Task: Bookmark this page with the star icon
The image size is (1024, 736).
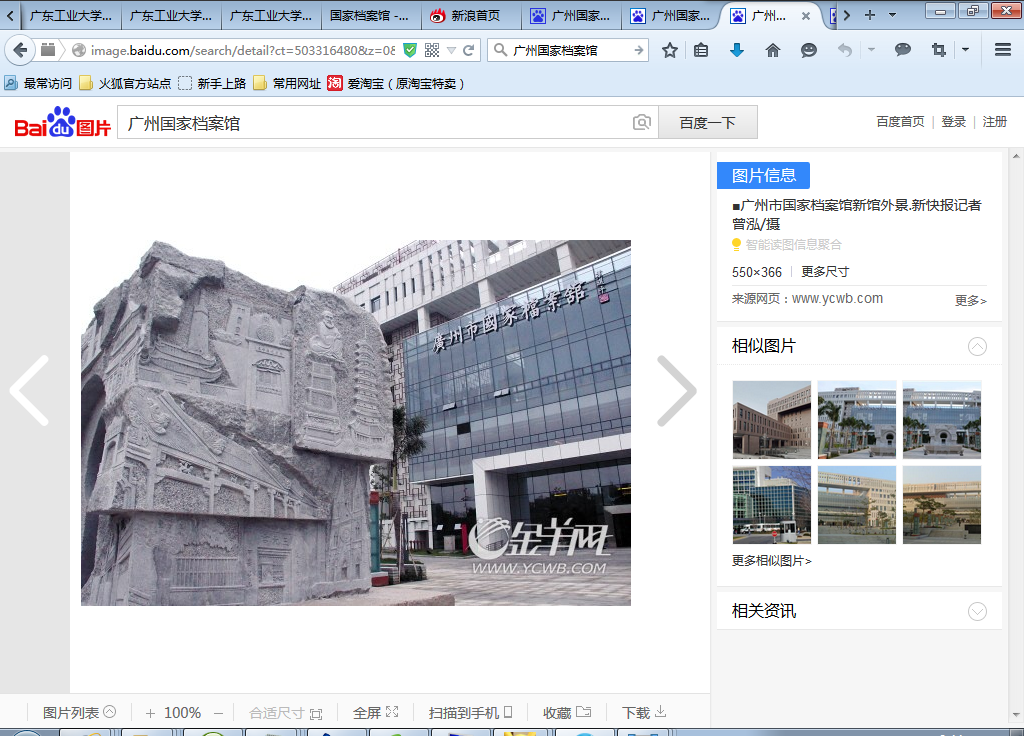Action: [670, 50]
